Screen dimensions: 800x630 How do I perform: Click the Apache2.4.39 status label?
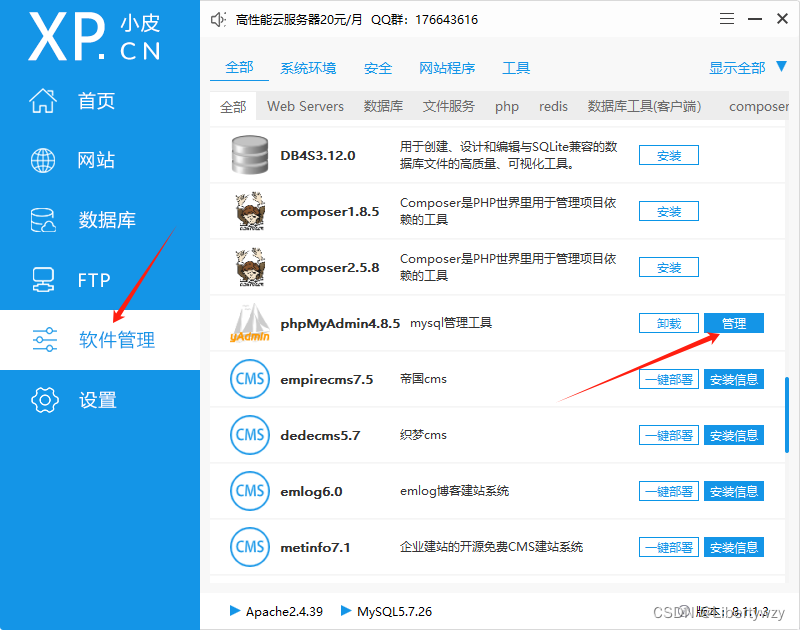284,611
